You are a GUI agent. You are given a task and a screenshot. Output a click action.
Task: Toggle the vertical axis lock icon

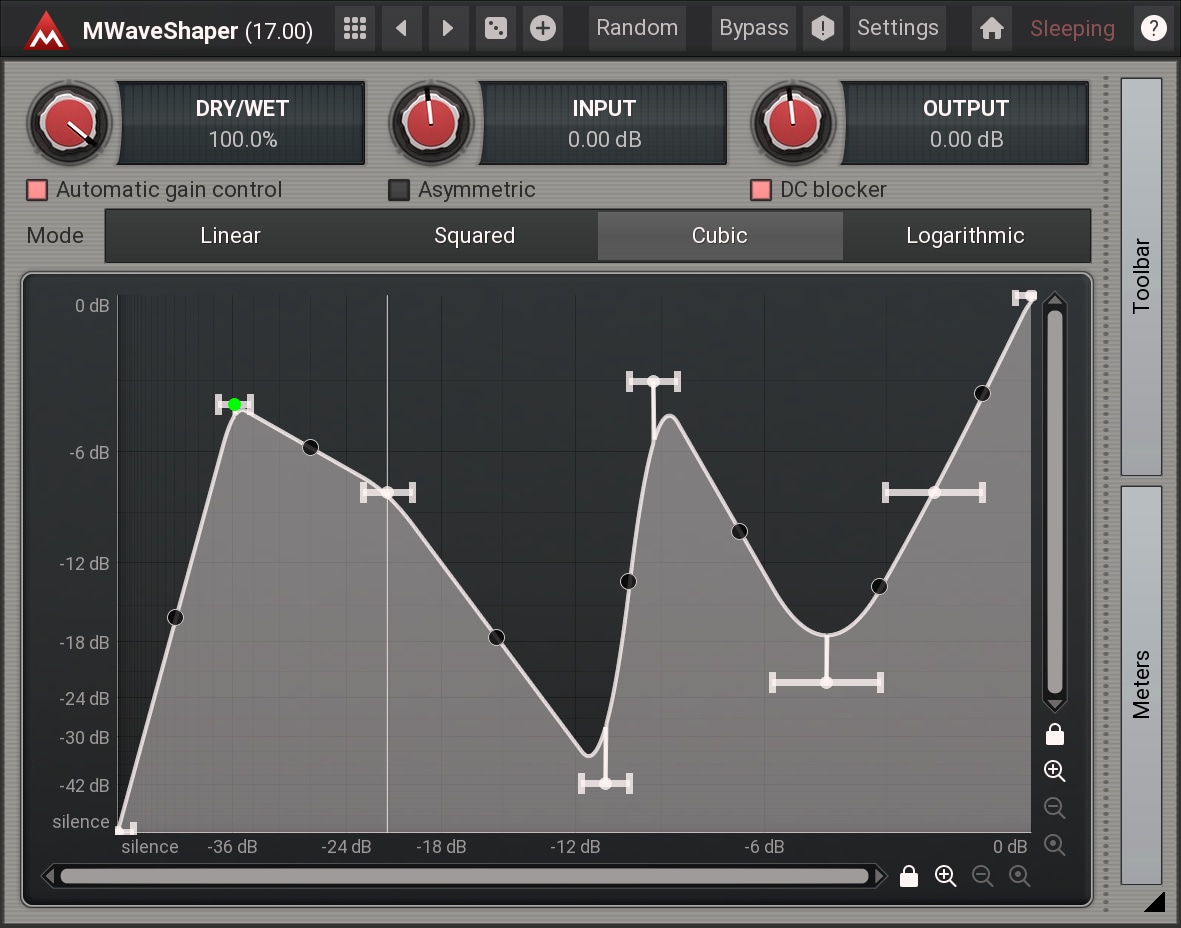(x=1054, y=735)
